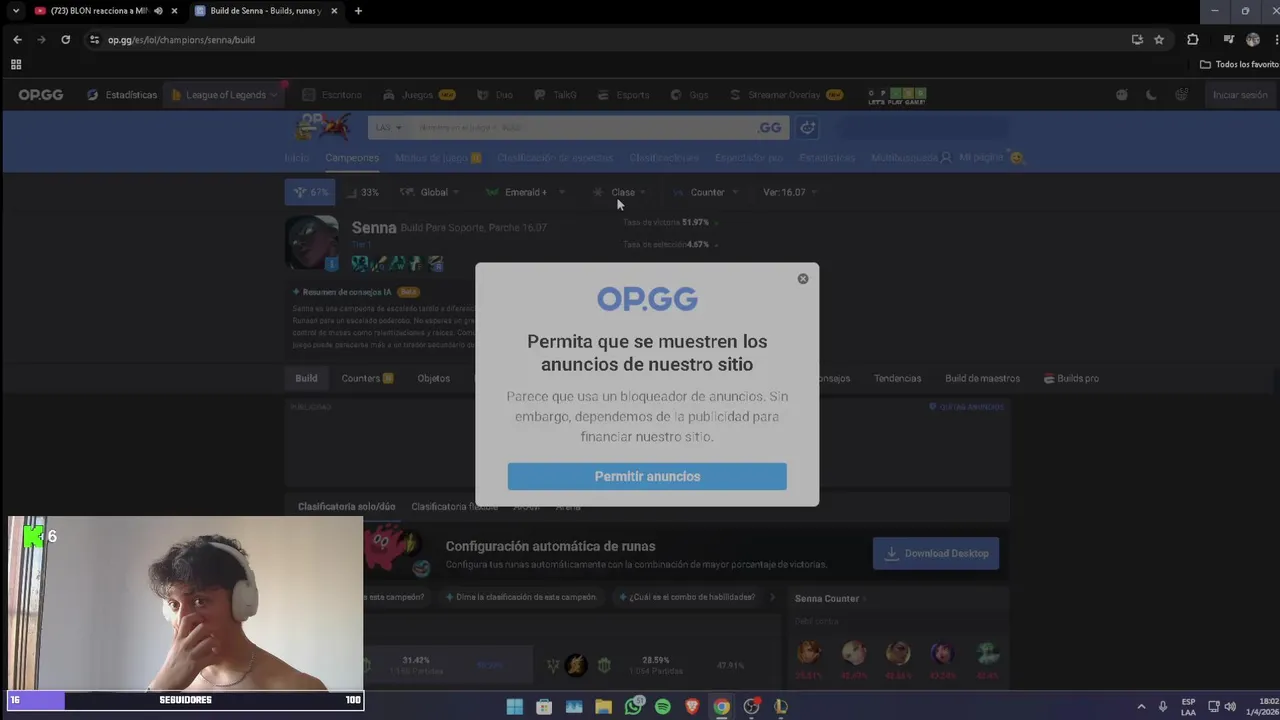Expand the Clase filter dropdown

click(620, 192)
